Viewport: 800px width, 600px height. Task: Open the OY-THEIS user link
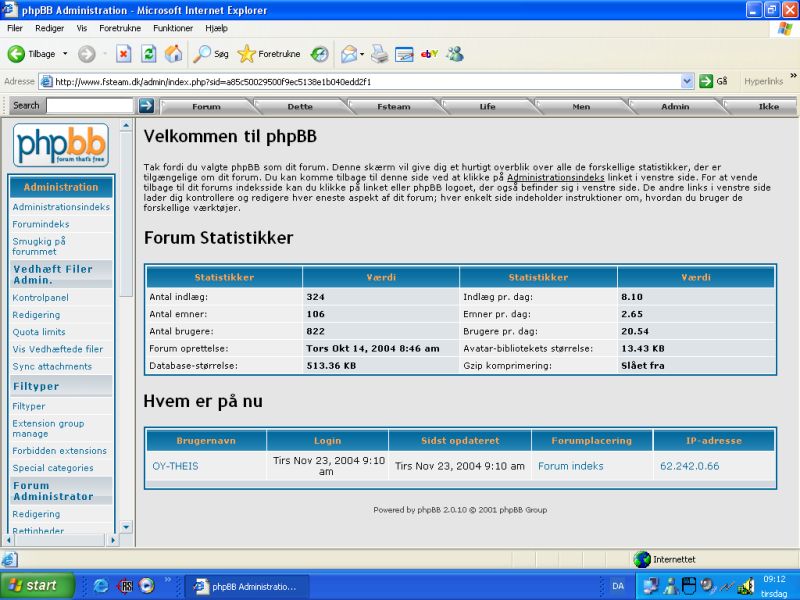(173, 466)
